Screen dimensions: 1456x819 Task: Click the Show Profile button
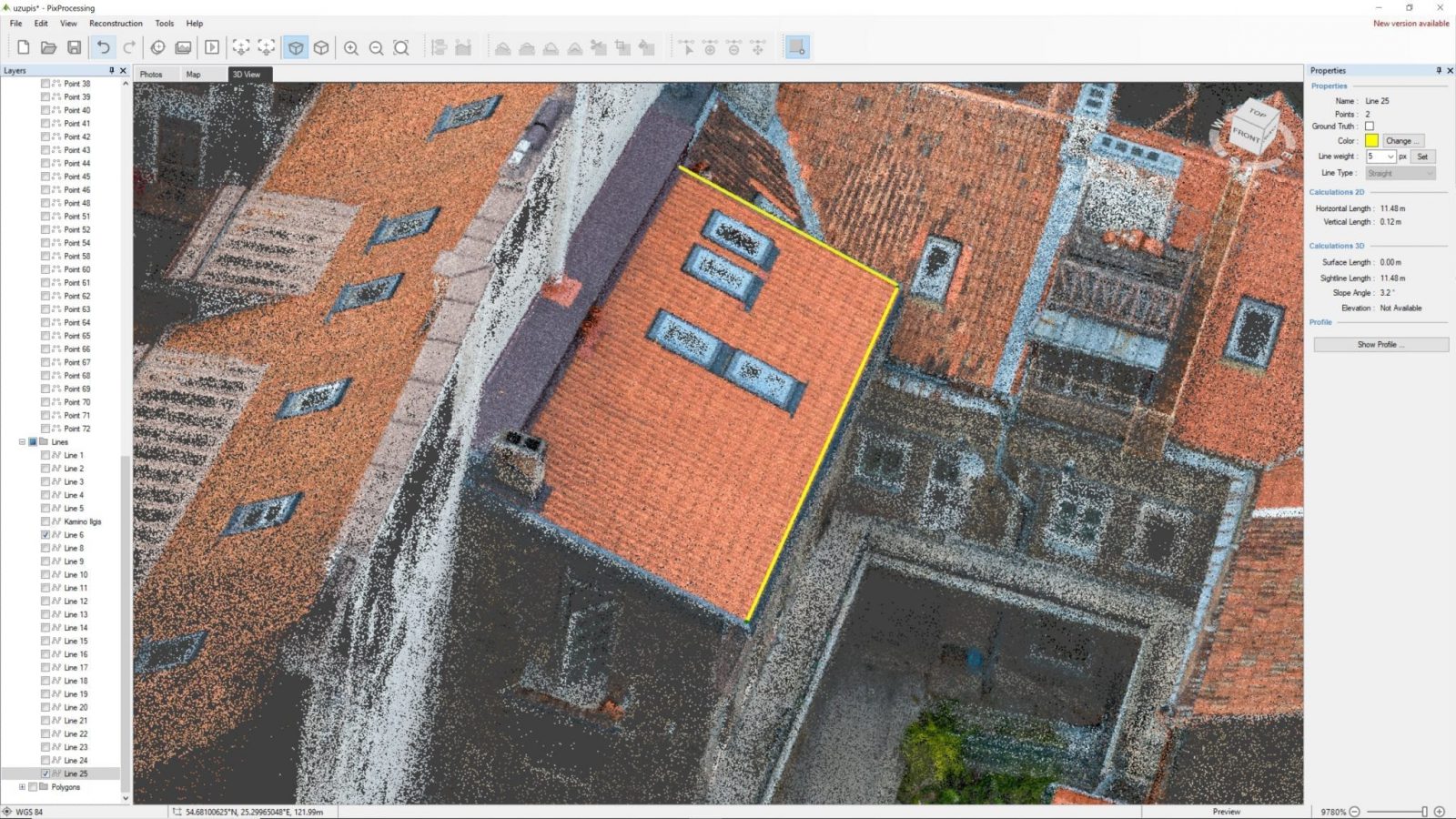click(1380, 344)
